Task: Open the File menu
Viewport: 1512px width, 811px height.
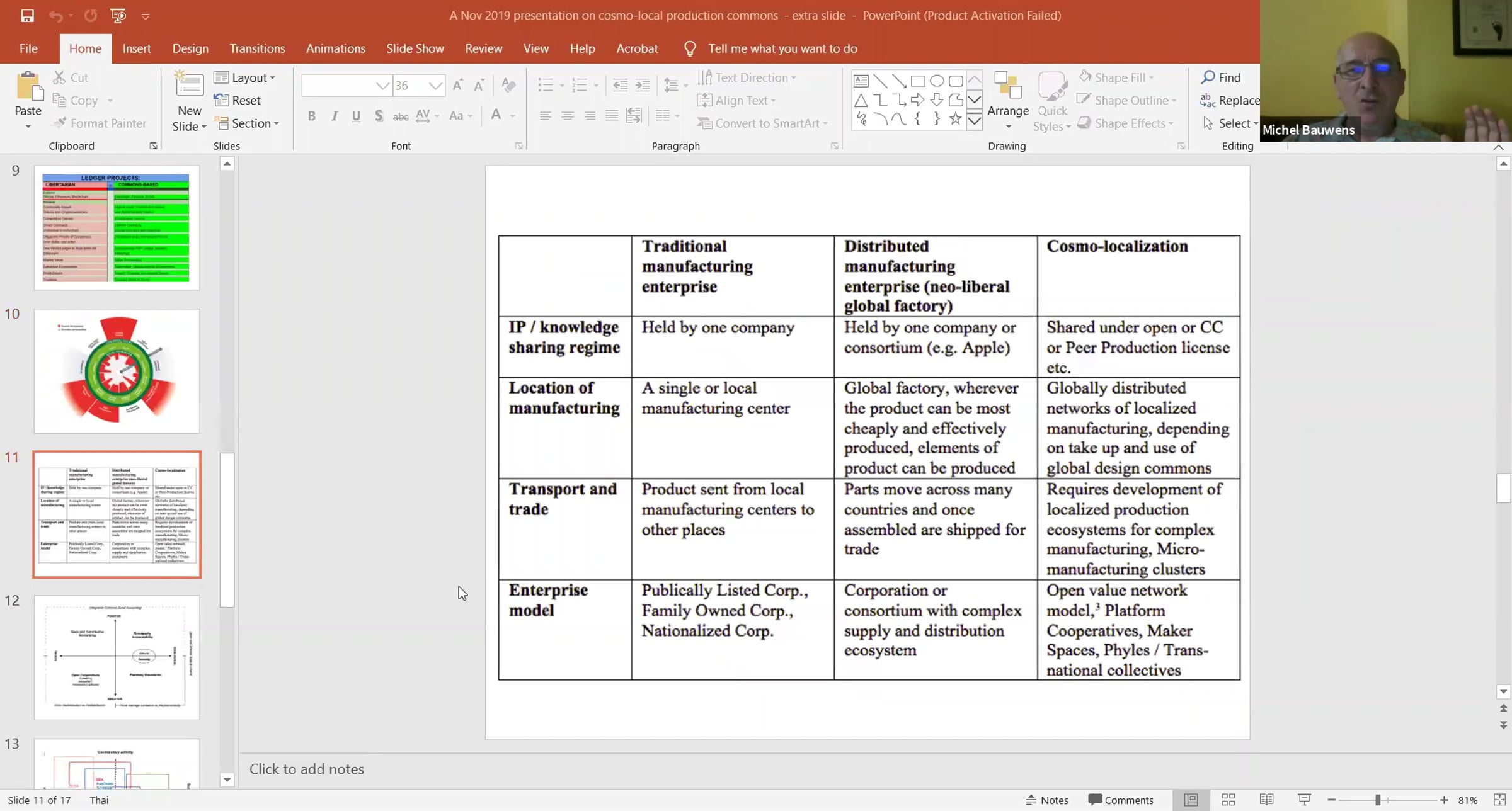Action: [x=28, y=48]
